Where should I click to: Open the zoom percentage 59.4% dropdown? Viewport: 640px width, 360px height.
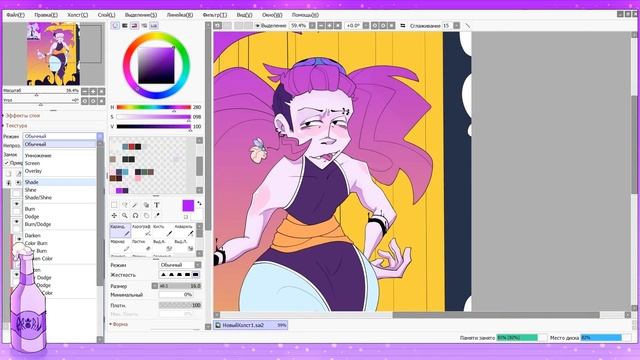tap(312, 26)
